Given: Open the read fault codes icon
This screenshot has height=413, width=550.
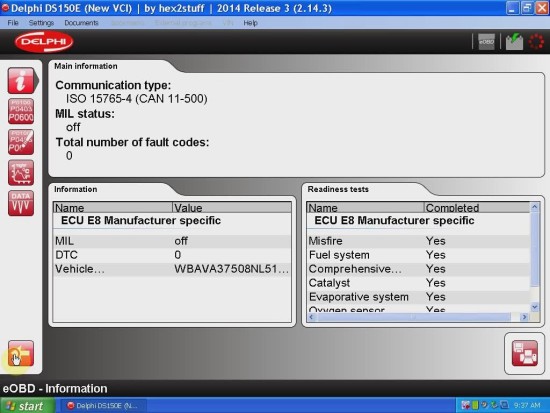Looking at the screenshot, I should (x=21, y=111).
